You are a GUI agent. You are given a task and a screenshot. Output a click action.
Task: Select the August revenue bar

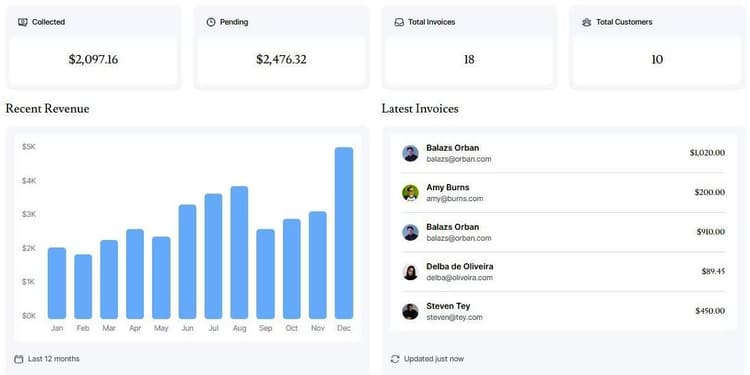pyautogui.click(x=239, y=253)
